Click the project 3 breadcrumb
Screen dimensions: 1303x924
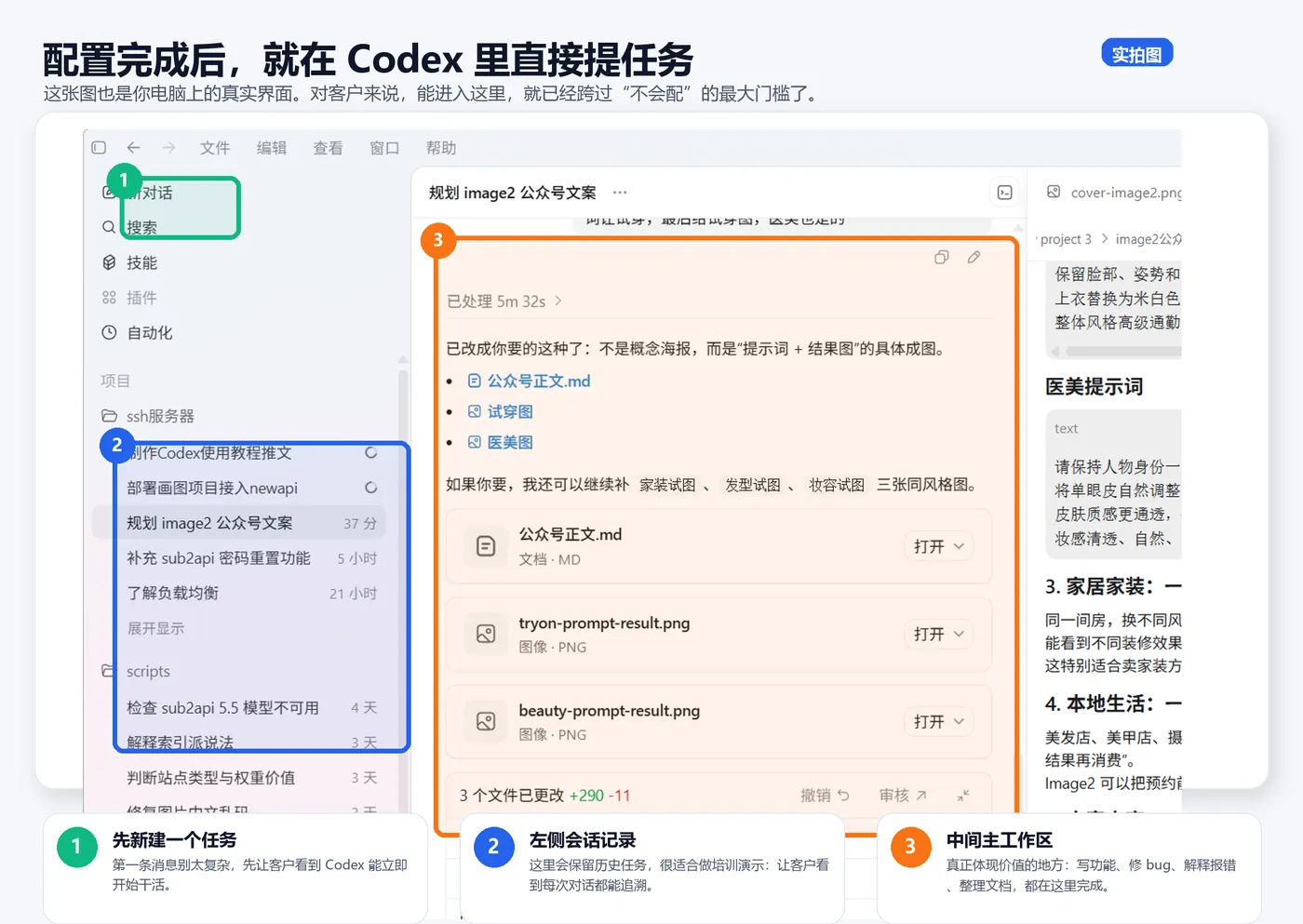[x=1066, y=239]
